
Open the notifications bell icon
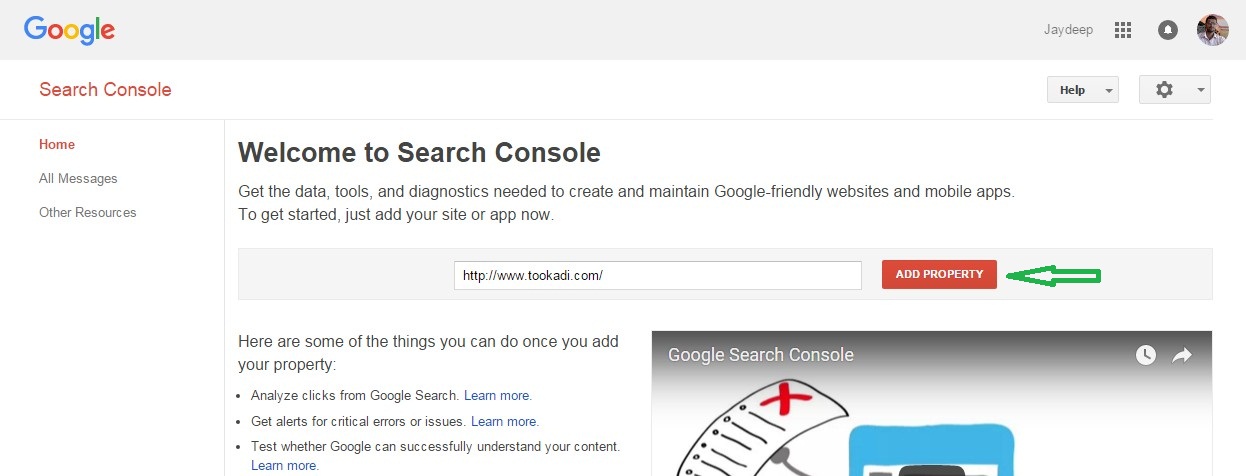(1167, 30)
